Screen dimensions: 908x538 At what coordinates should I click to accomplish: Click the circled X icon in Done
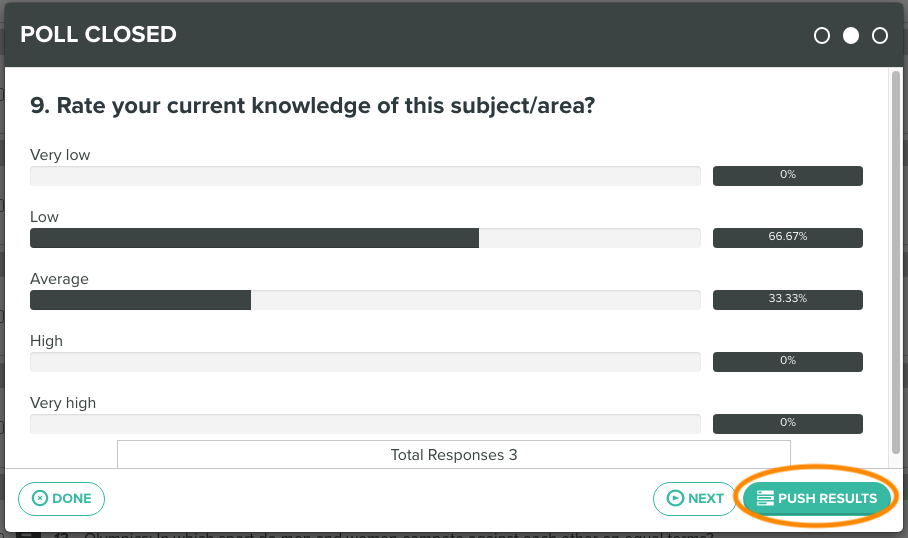[x=40, y=498]
